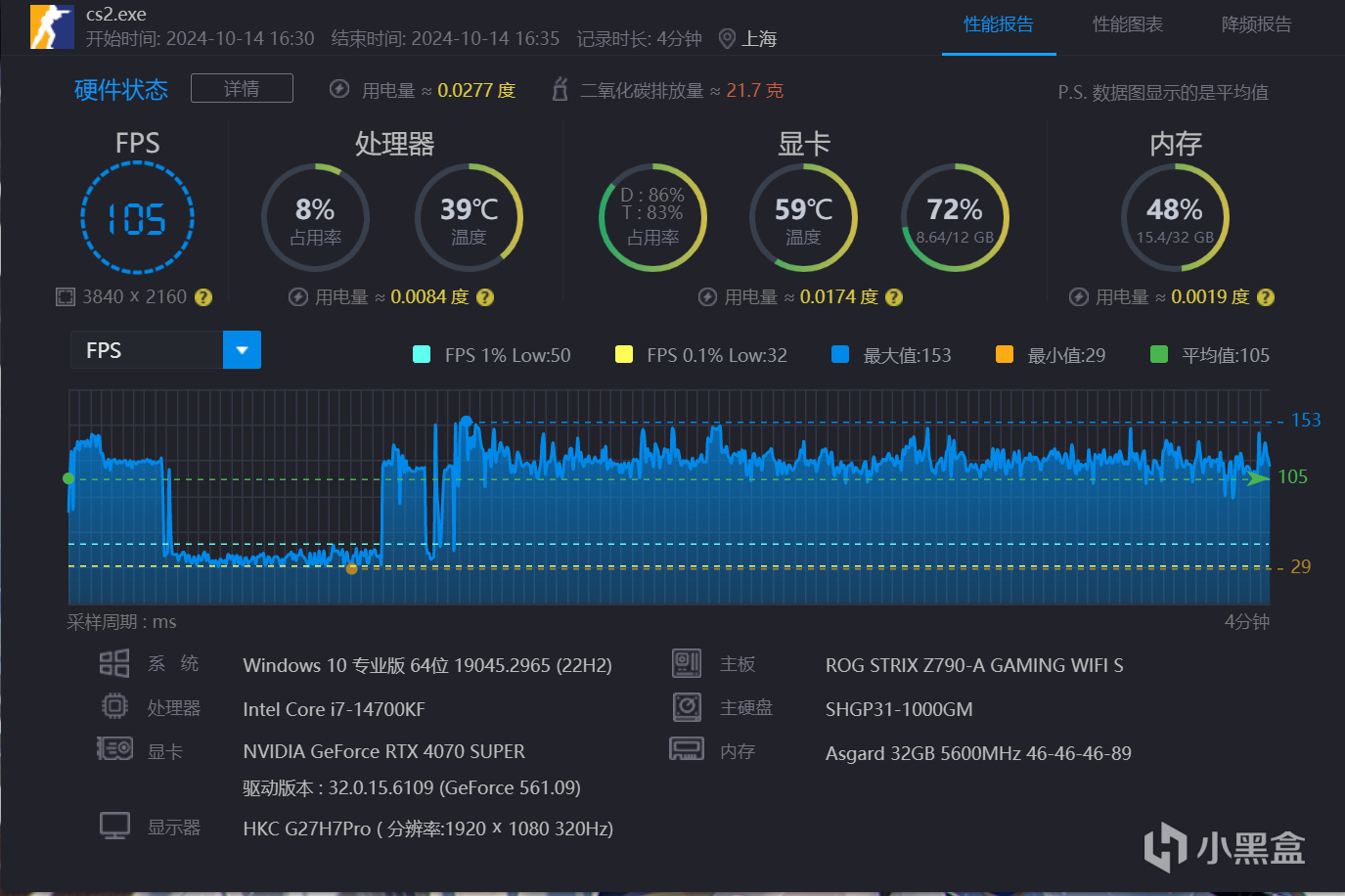Click the green average arrow at chart end
The height and width of the screenshot is (896, 1345).
pyautogui.click(x=1258, y=478)
